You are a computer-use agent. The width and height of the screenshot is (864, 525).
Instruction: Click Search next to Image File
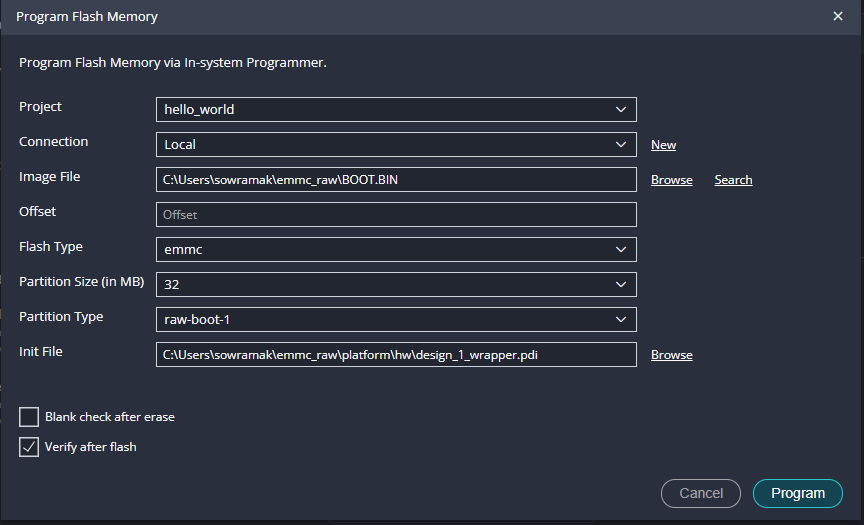coord(733,180)
